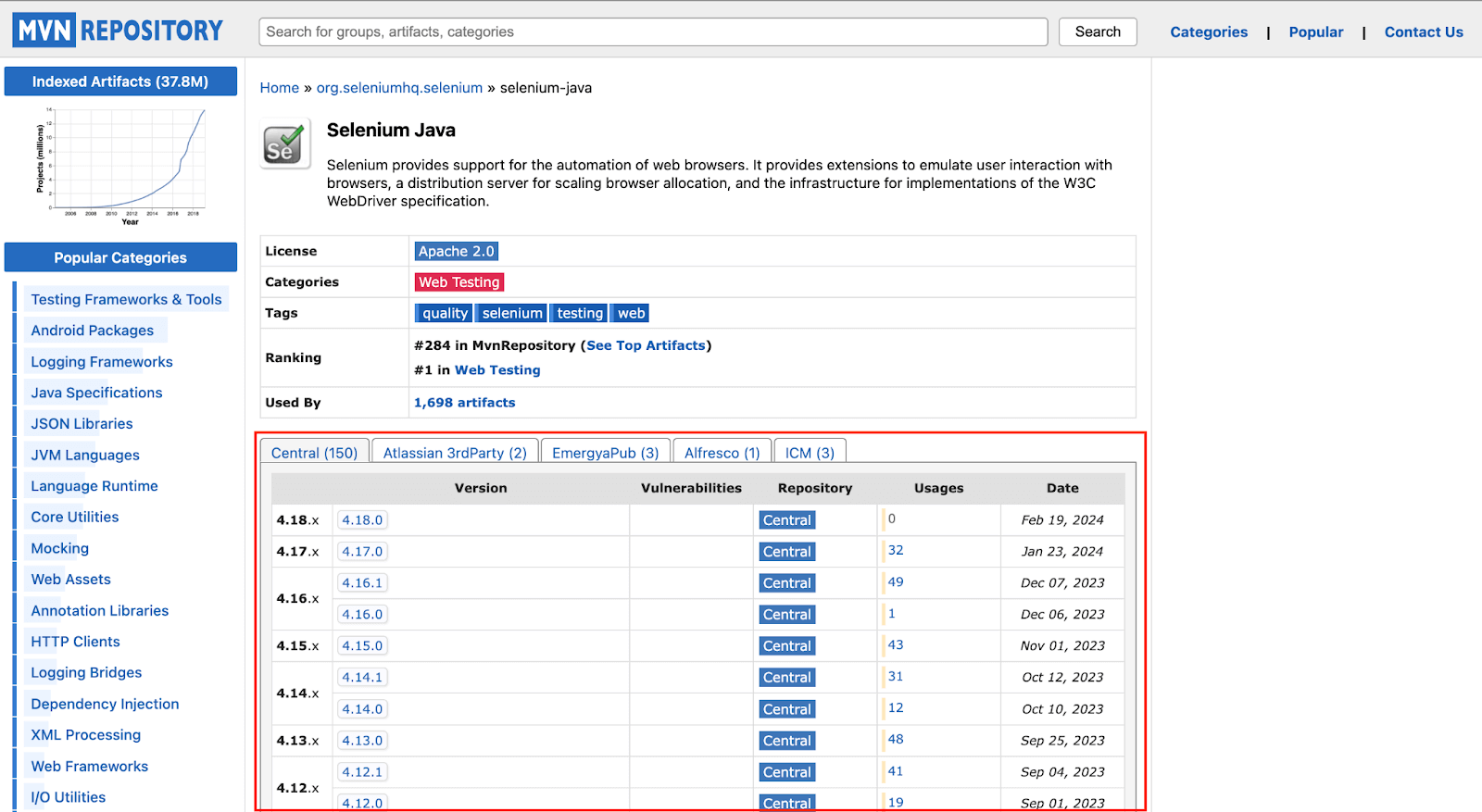Image resolution: width=1482 pixels, height=812 pixels.
Task: Open Web Assets category
Action: pyautogui.click(x=70, y=580)
